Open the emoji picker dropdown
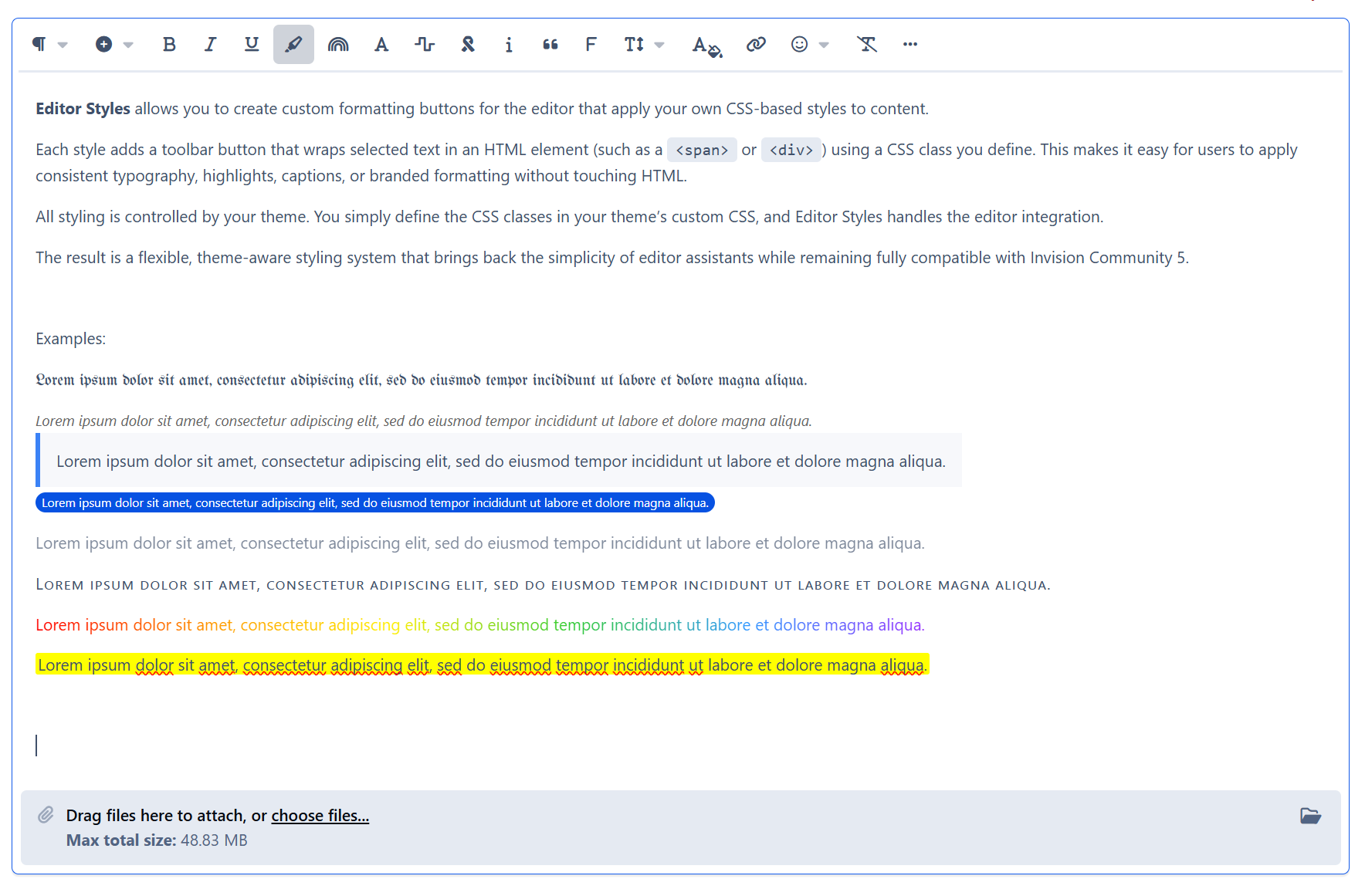1365x896 pixels. click(809, 45)
